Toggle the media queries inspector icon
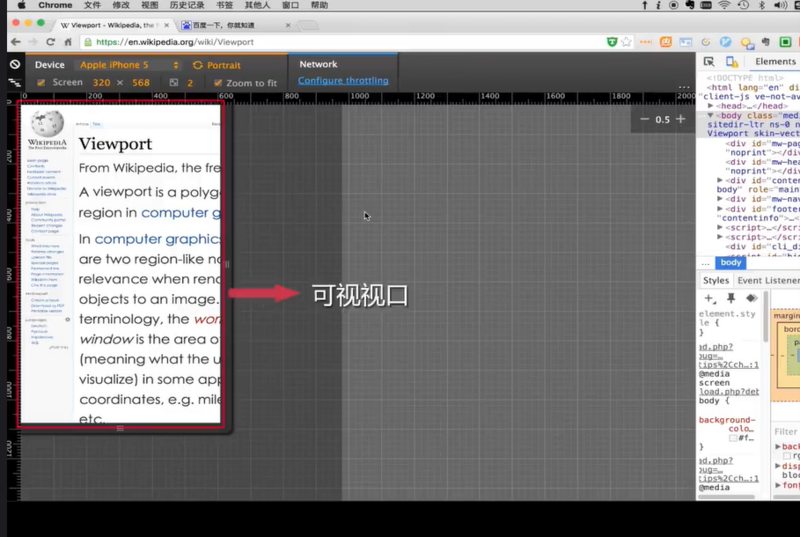Screen dimensions: 800x537 [14, 82]
